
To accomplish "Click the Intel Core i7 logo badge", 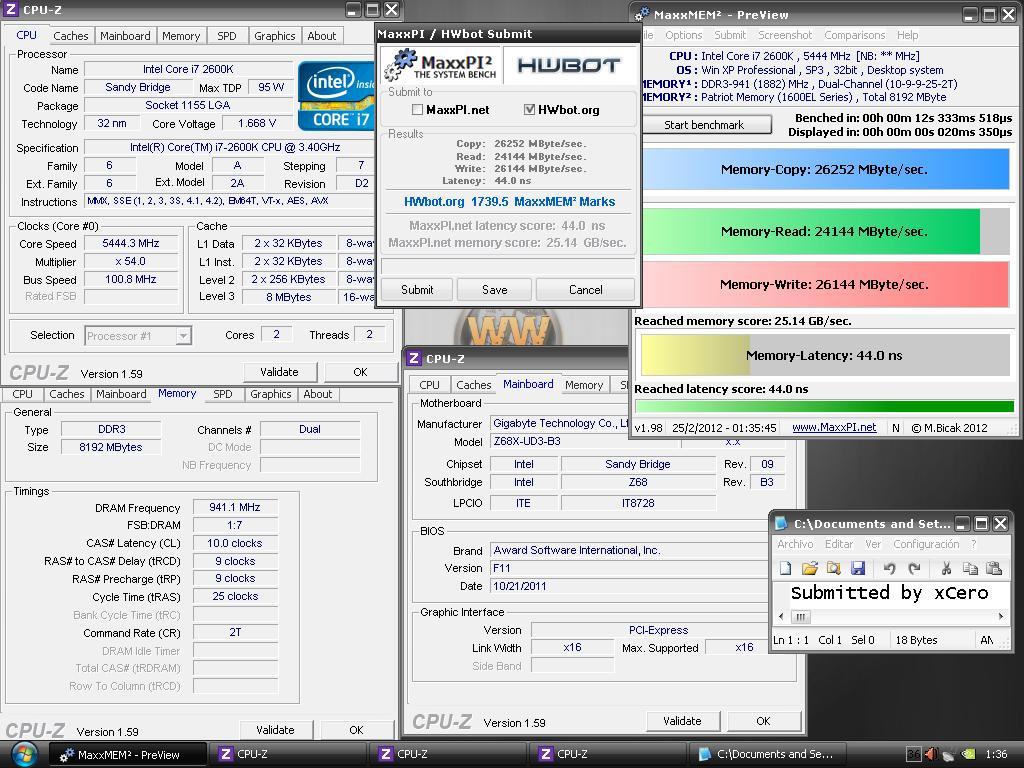I will click(x=336, y=96).
